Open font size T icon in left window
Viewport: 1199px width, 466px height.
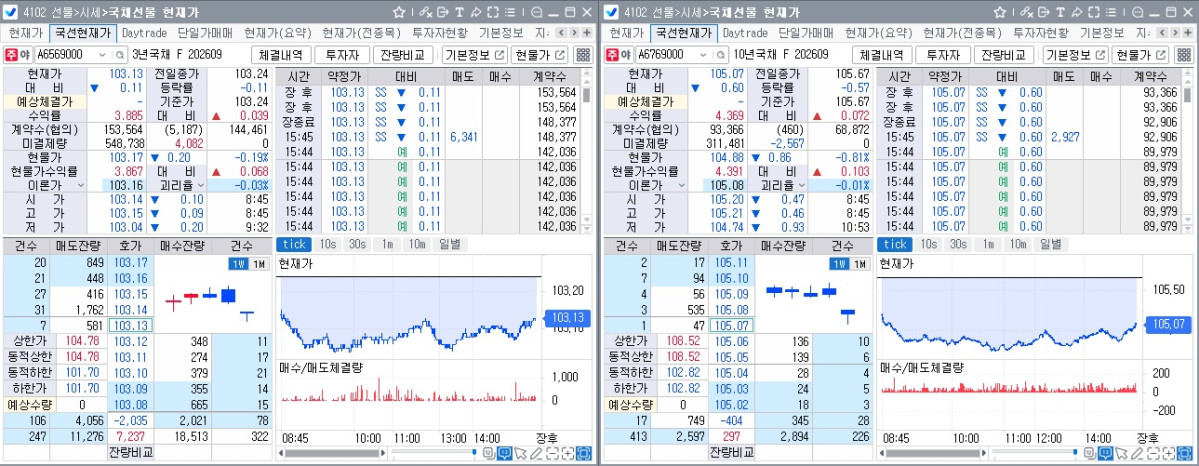click(x=460, y=12)
